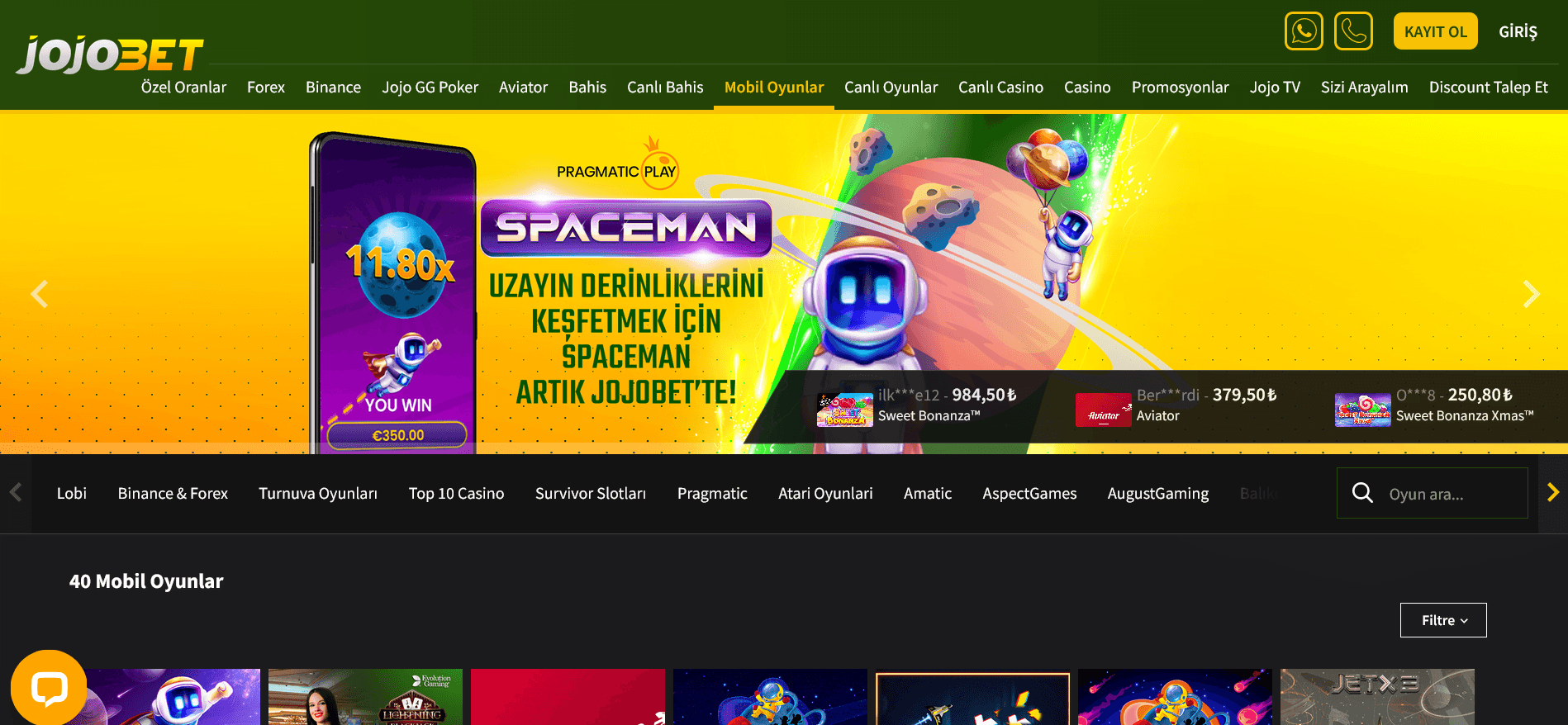The image size is (1568, 725).
Task: Select the Mobil Oyunlar menu item
Action: (774, 87)
